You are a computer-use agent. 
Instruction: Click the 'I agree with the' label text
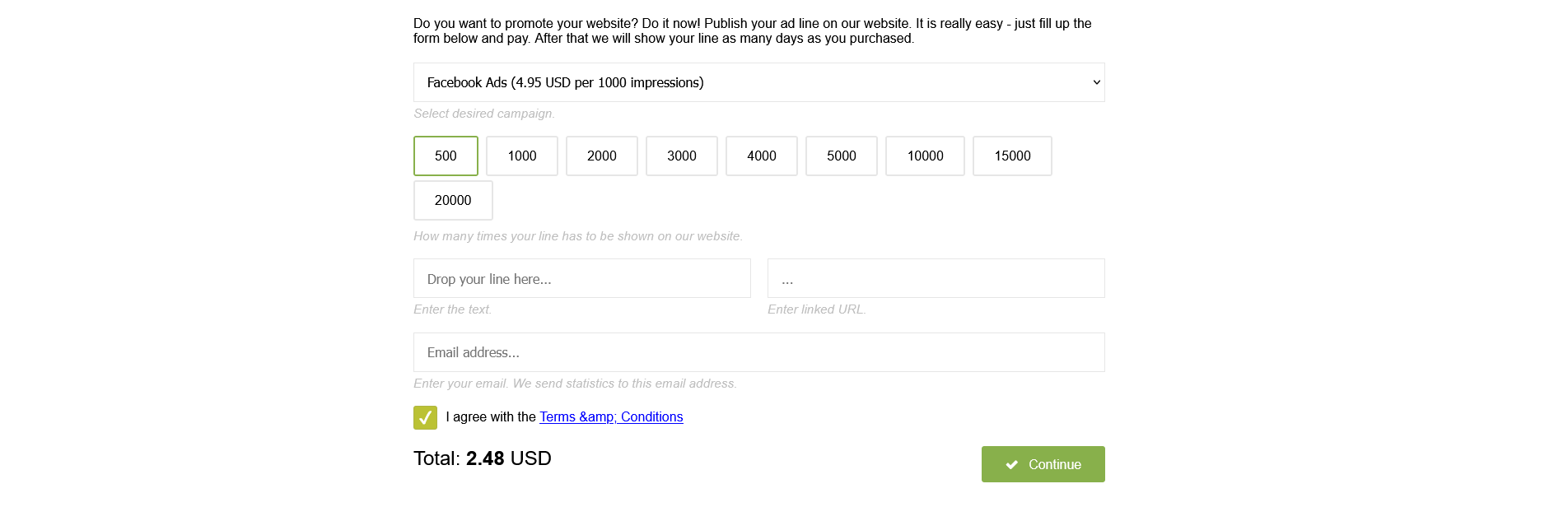point(491,417)
